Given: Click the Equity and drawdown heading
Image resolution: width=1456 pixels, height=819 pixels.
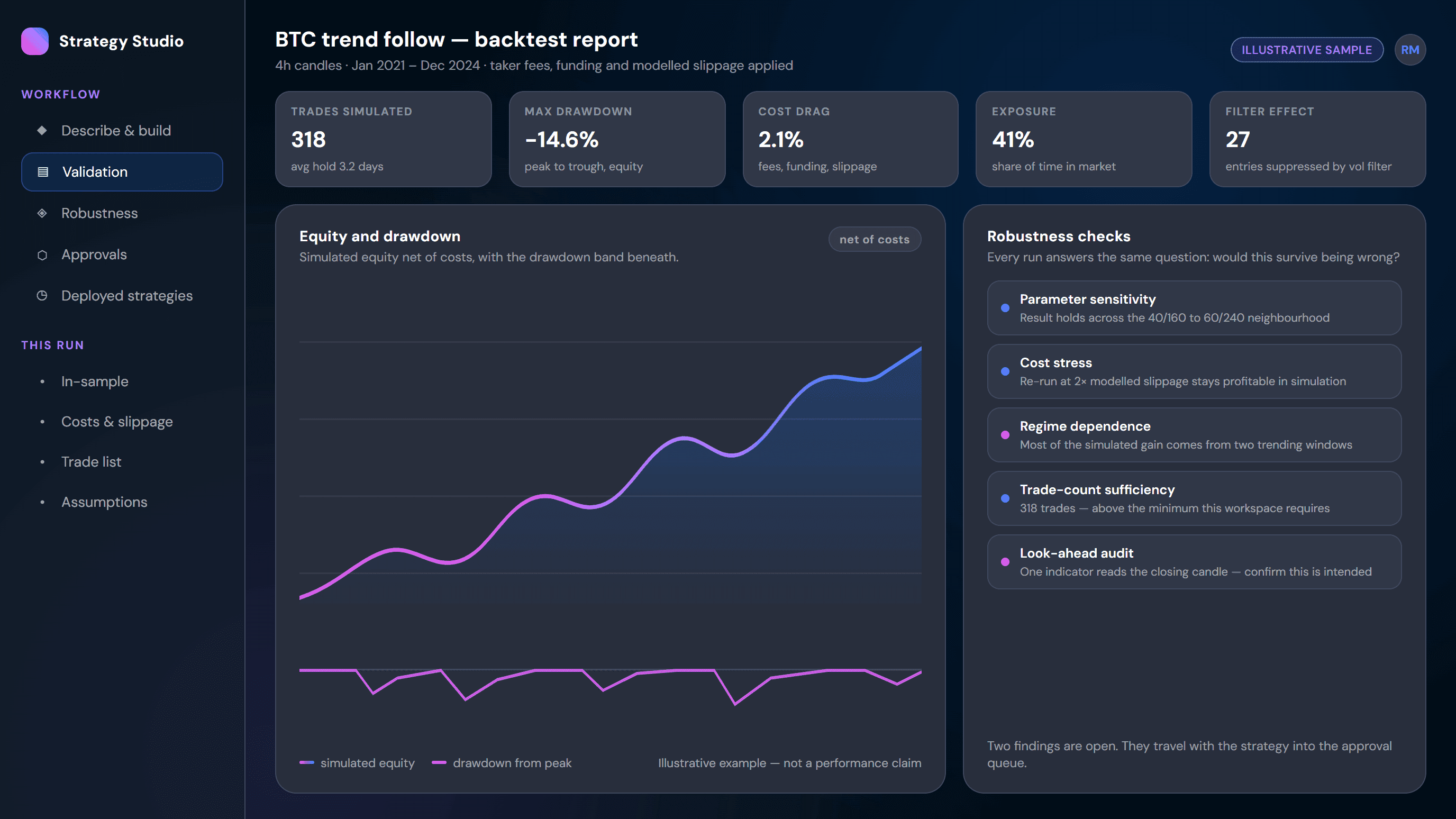Looking at the screenshot, I should click(x=380, y=236).
